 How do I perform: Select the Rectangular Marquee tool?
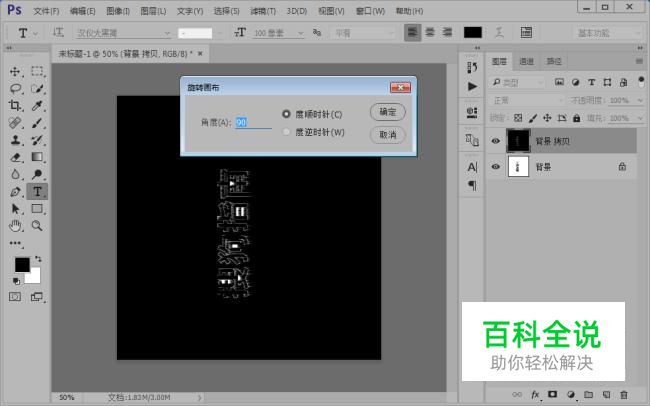pyautogui.click(x=37, y=71)
